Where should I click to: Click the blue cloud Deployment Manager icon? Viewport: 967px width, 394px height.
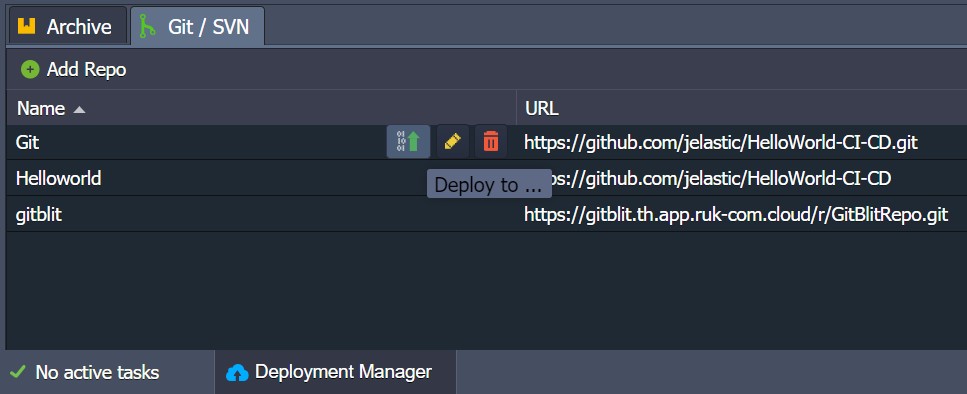point(237,372)
